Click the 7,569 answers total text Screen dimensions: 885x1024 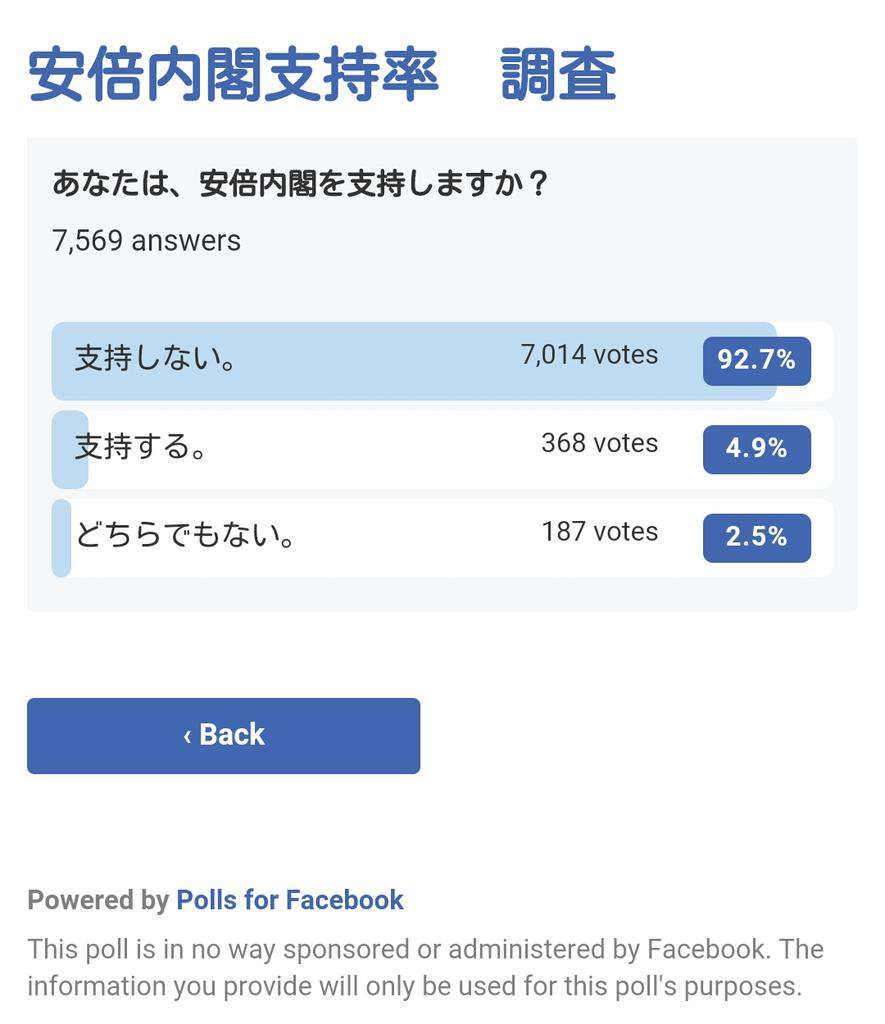coord(146,240)
